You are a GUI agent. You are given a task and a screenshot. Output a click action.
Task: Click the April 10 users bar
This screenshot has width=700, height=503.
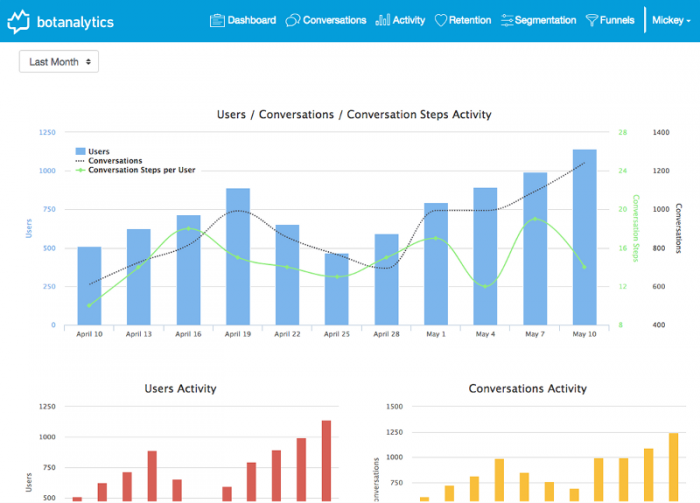coord(89,286)
